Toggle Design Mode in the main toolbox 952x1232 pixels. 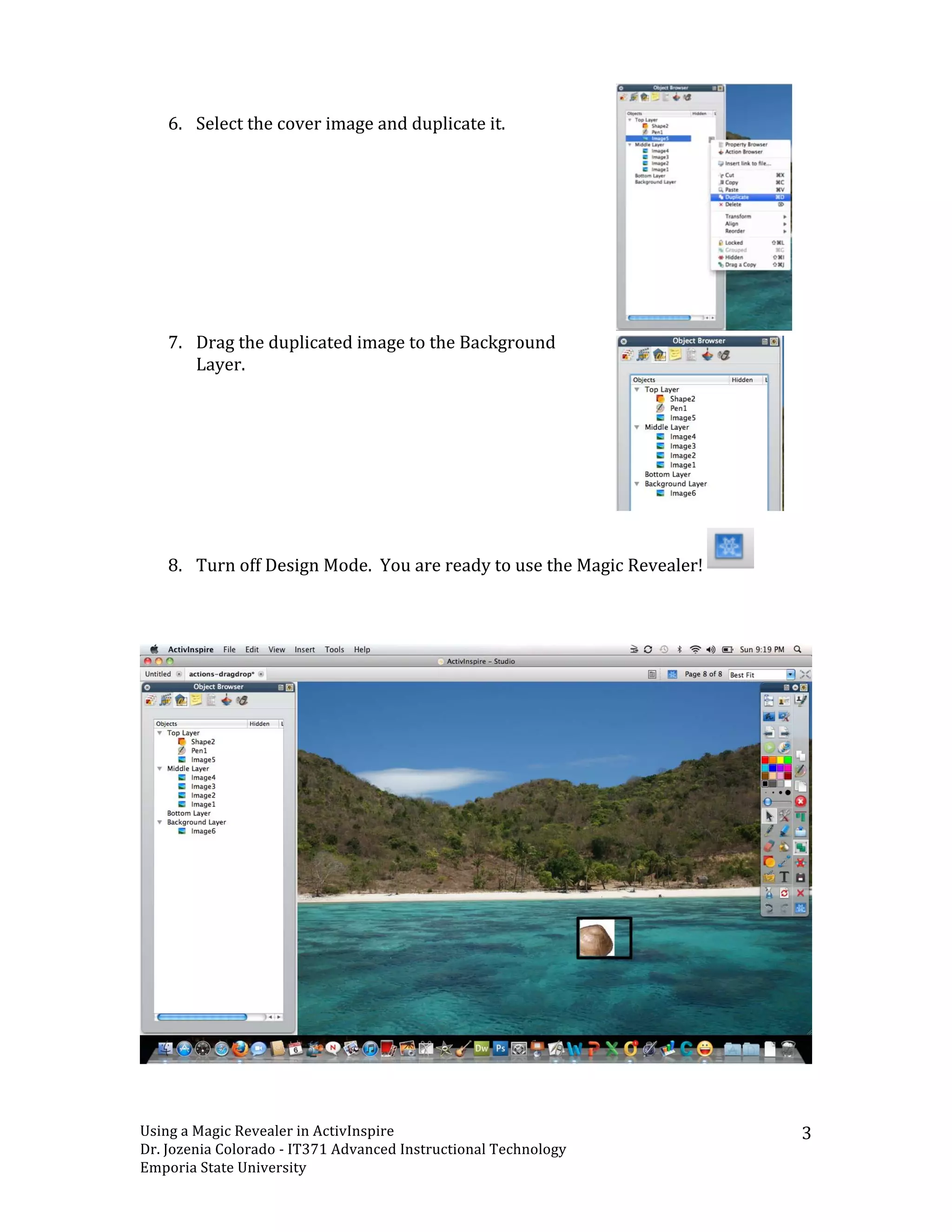pyautogui.click(x=800, y=908)
